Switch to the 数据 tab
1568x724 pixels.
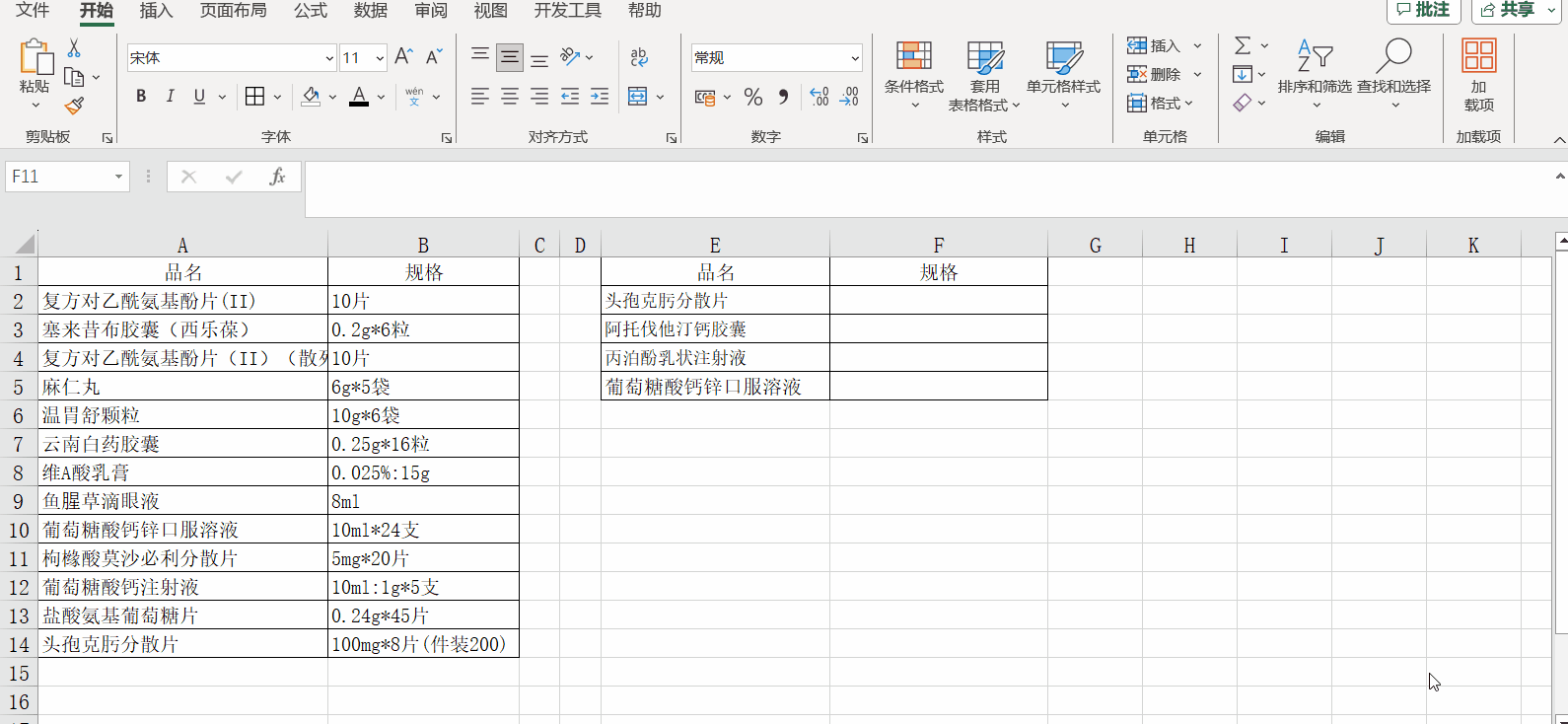point(370,11)
